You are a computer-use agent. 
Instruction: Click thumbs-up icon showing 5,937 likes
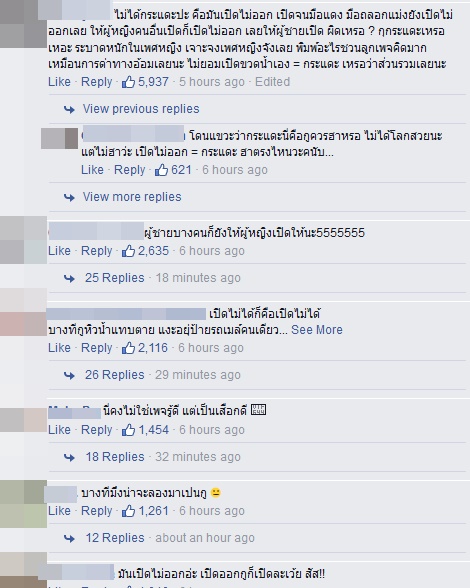(128, 81)
